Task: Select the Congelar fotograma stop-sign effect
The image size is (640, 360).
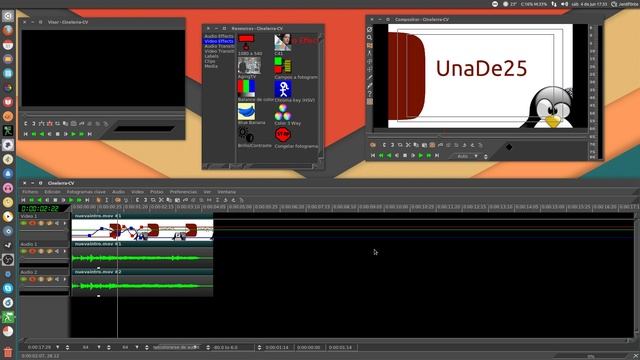Action: 283,134
